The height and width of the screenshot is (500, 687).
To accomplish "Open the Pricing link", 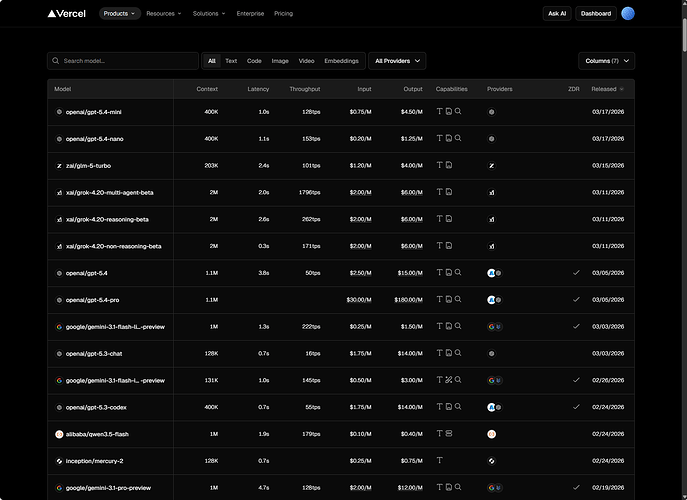I will 283,14.
